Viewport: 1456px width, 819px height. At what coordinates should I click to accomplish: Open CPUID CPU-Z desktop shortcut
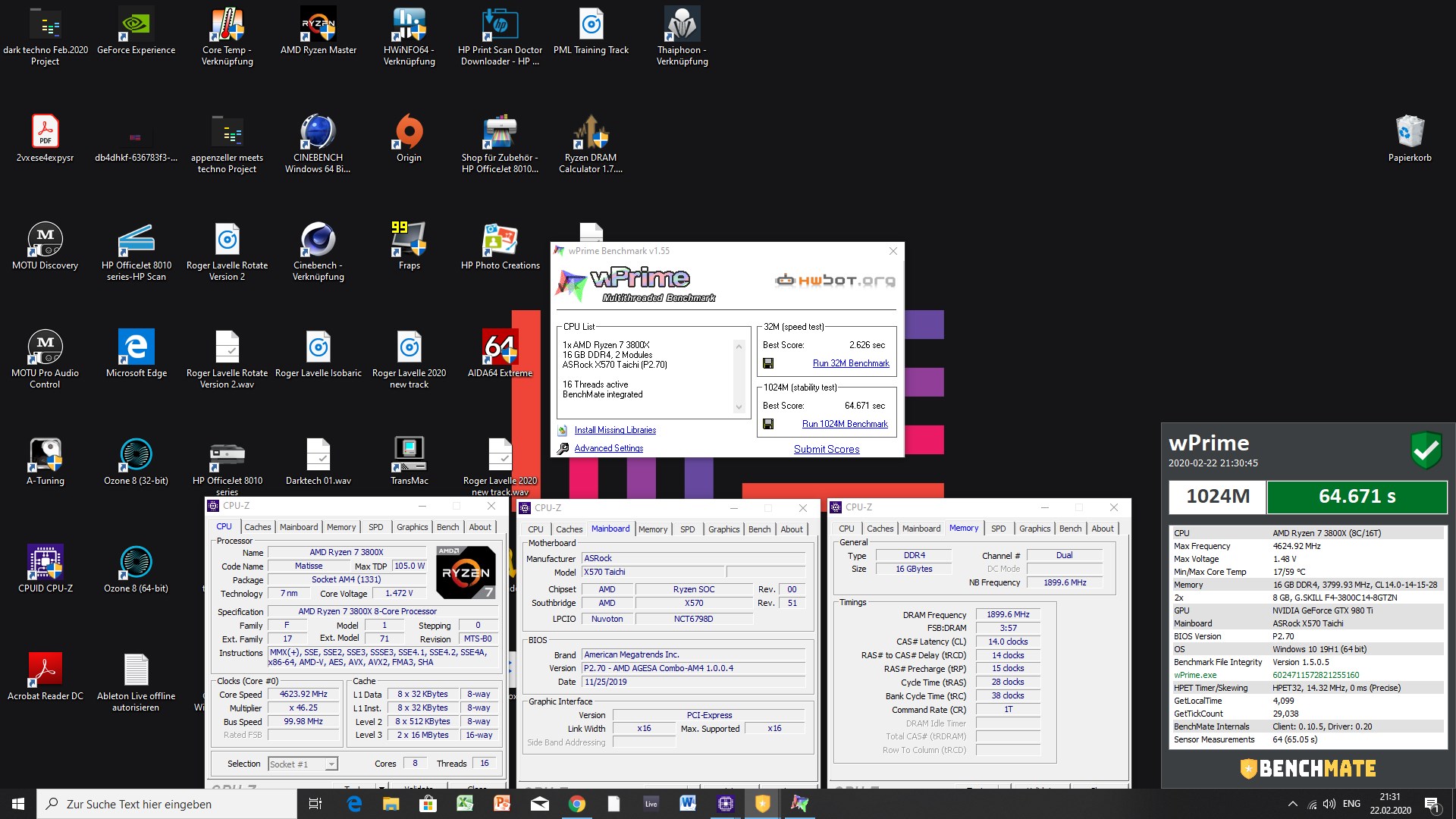point(45,570)
